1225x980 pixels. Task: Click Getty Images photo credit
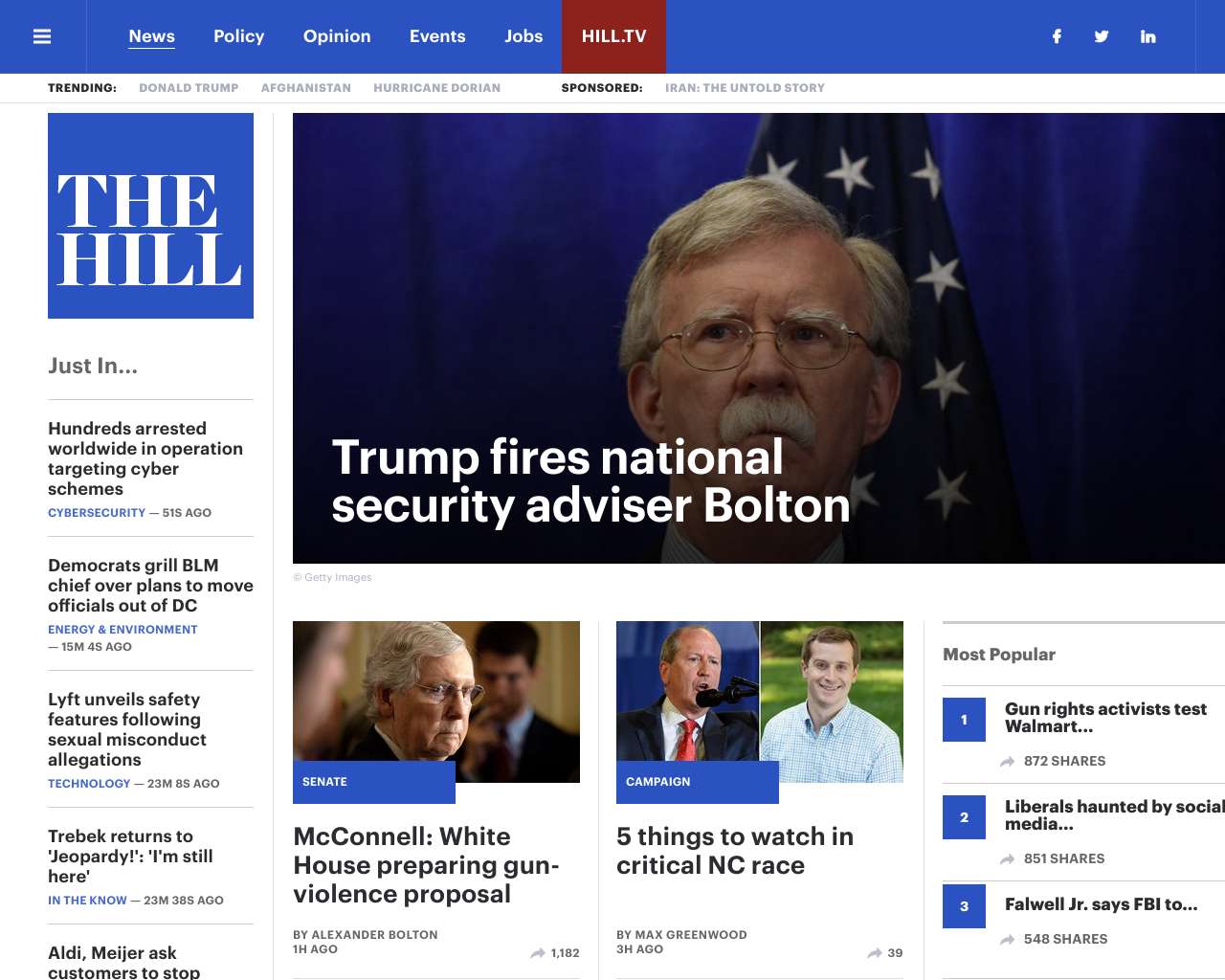[332, 577]
